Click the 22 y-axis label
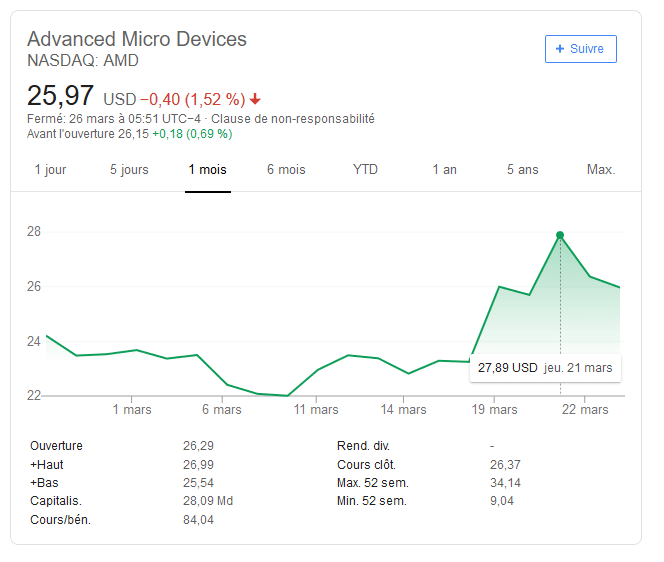This screenshot has height=562, width=664. click(x=34, y=396)
